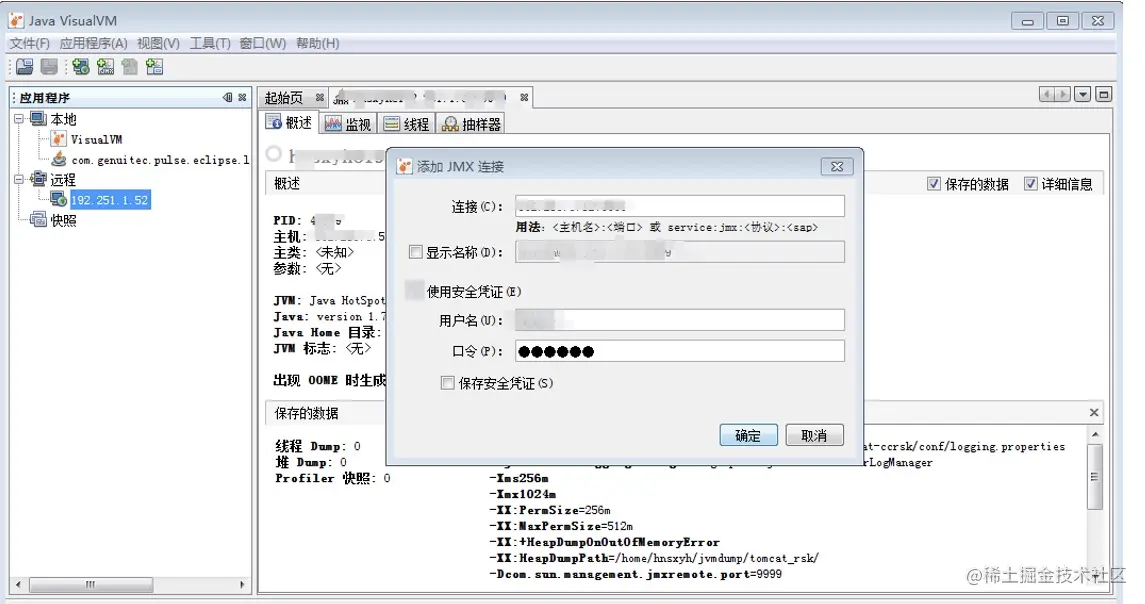Uncheck the 详细信息 checkbox

pos(1030,183)
